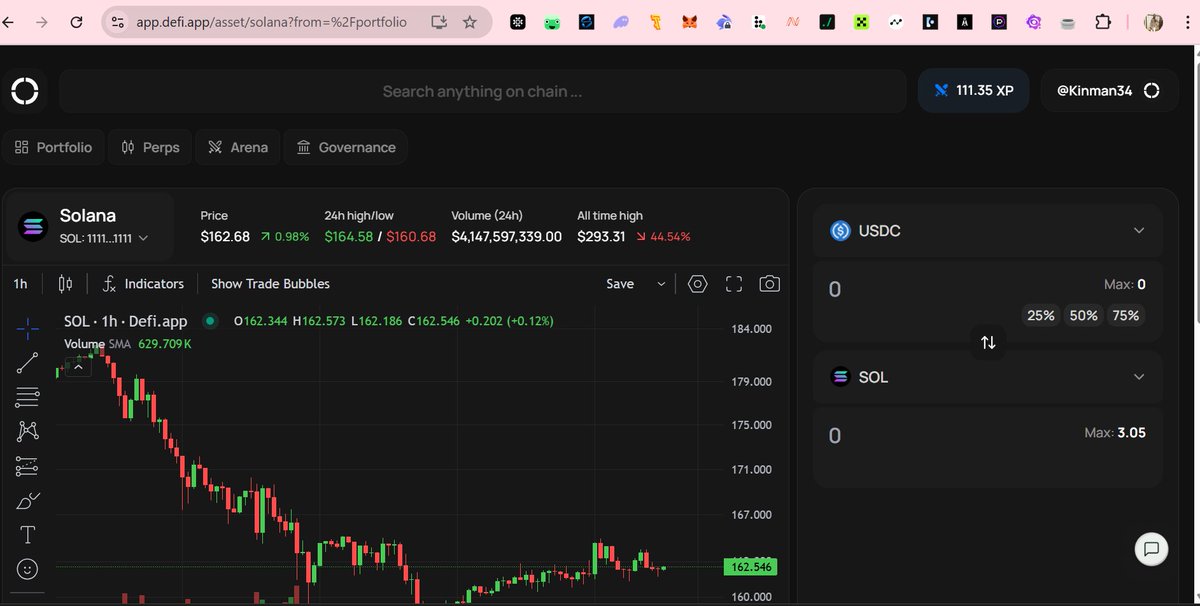Click the Solana asset name header
The image size is (1200, 606).
point(88,216)
